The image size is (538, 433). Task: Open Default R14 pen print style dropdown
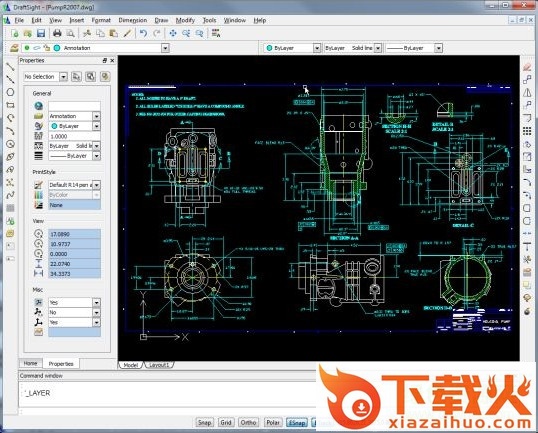pyautogui.click(x=97, y=185)
